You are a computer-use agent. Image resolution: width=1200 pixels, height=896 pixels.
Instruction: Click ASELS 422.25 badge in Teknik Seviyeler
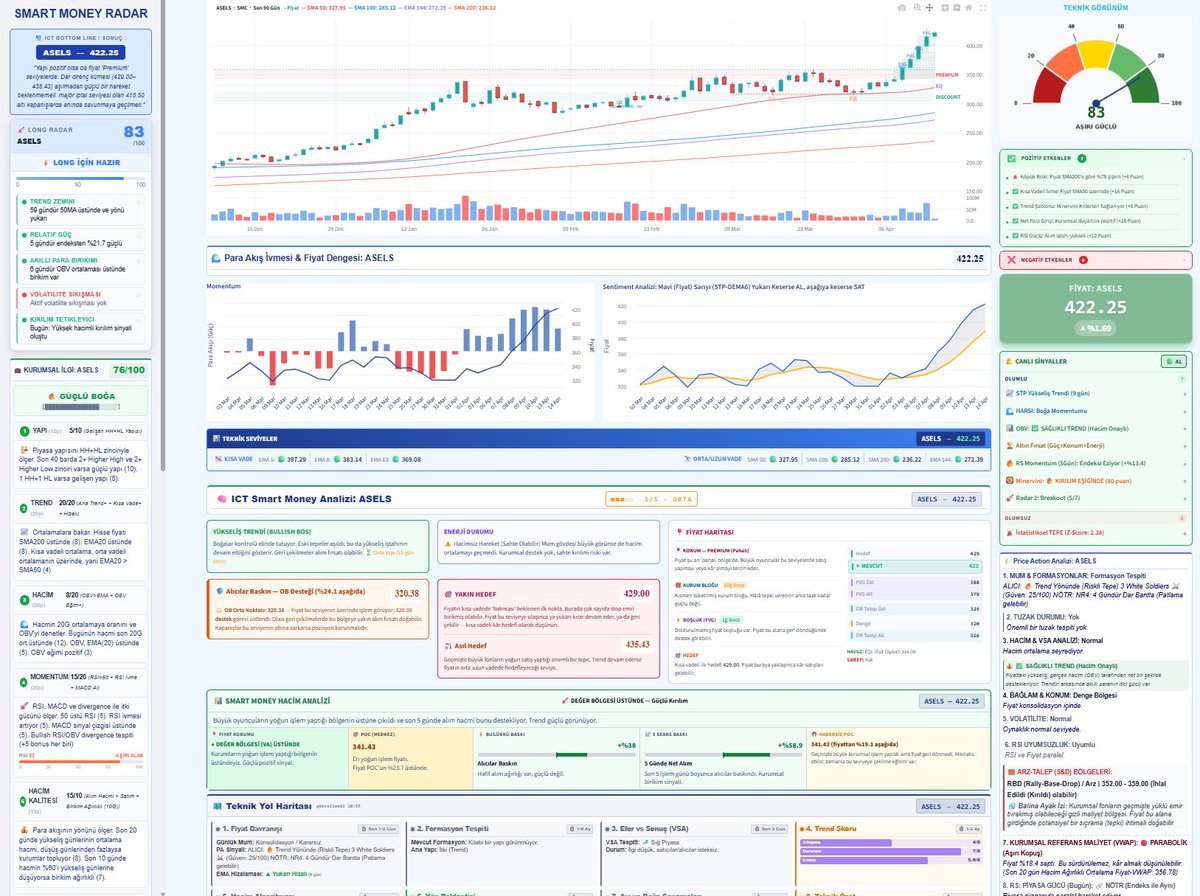[x=950, y=438]
